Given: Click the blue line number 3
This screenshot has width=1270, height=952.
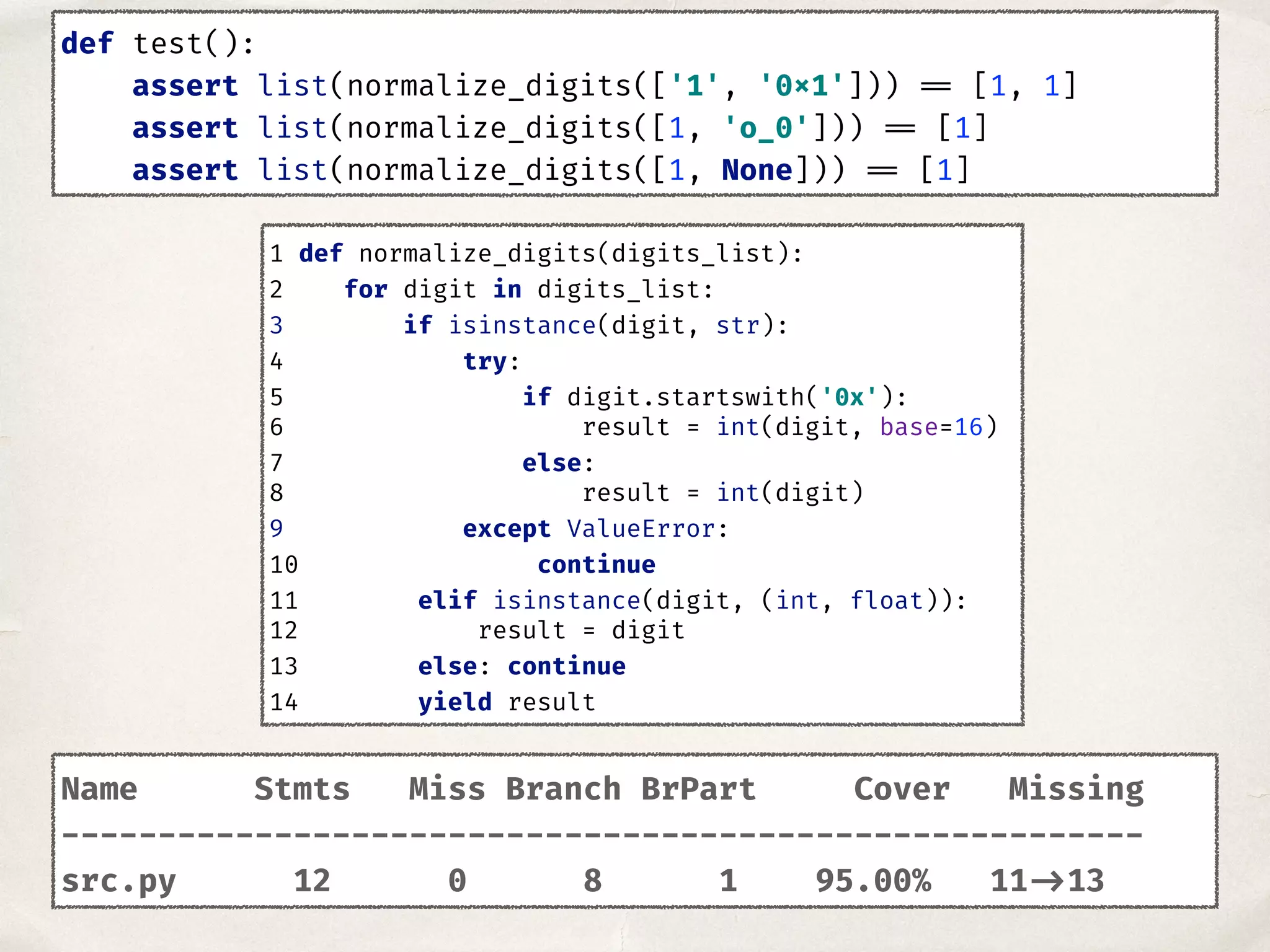Looking at the screenshot, I should pyautogui.click(x=277, y=325).
